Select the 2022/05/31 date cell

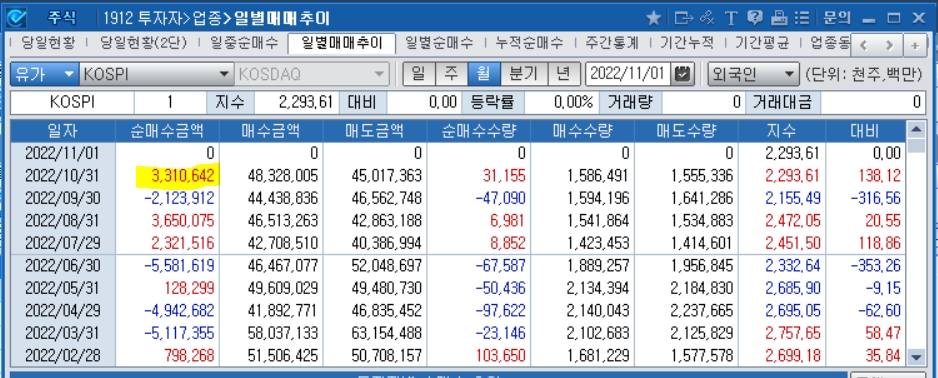pyautogui.click(x=63, y=288)
